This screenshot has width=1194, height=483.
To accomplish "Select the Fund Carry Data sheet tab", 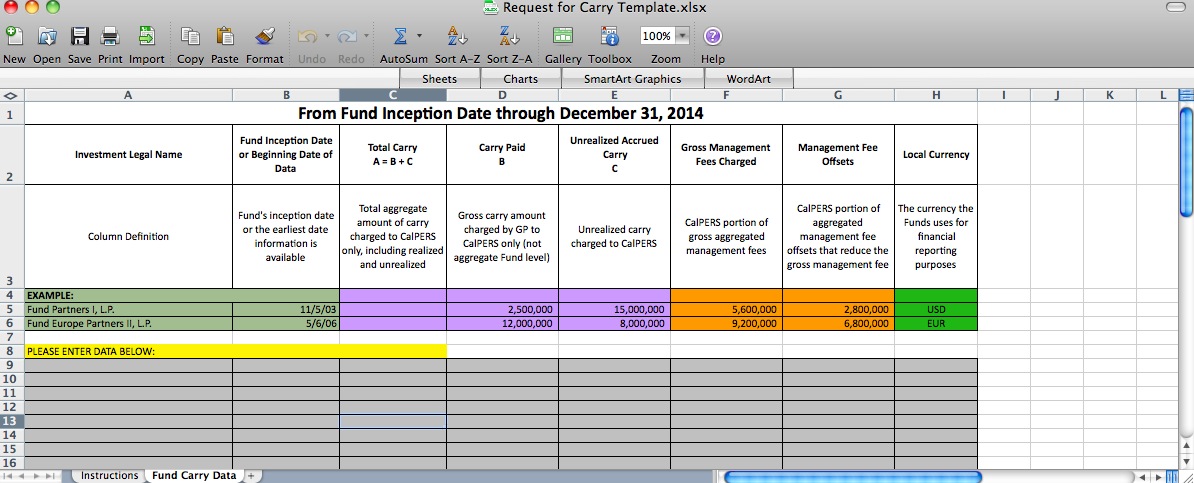I will [193, 475].
